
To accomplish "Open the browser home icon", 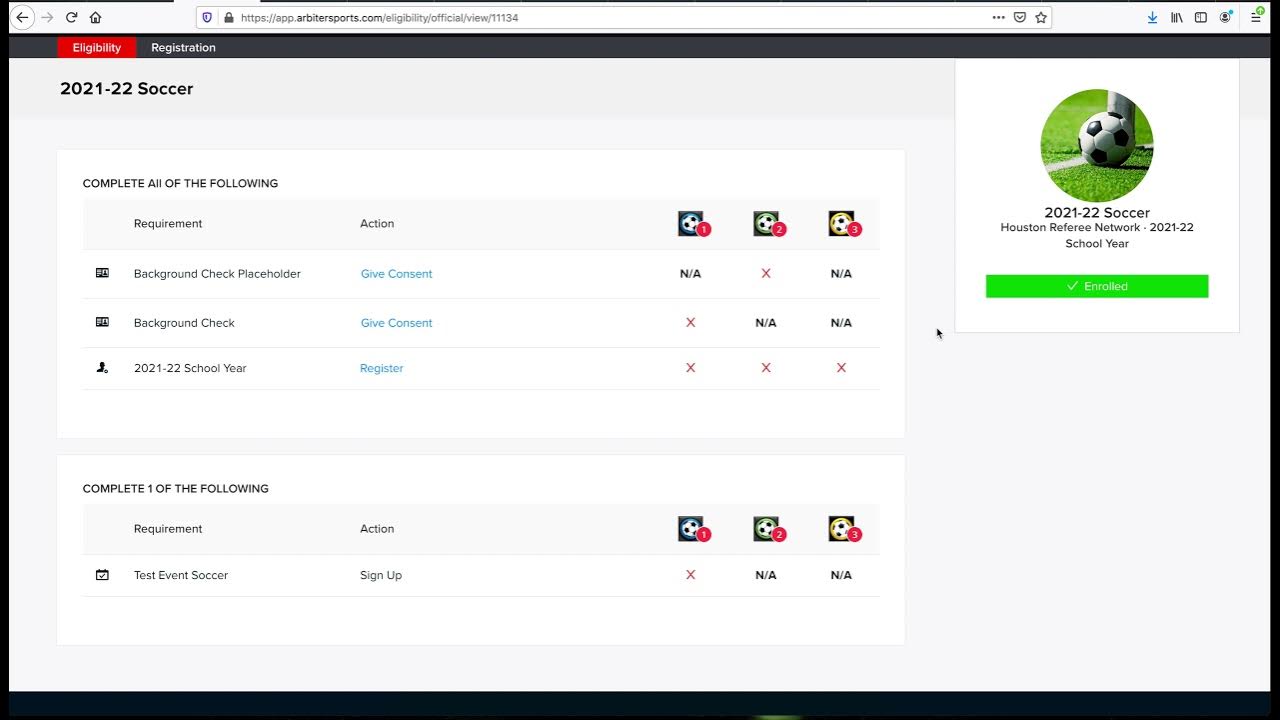I will coord(96,17).
